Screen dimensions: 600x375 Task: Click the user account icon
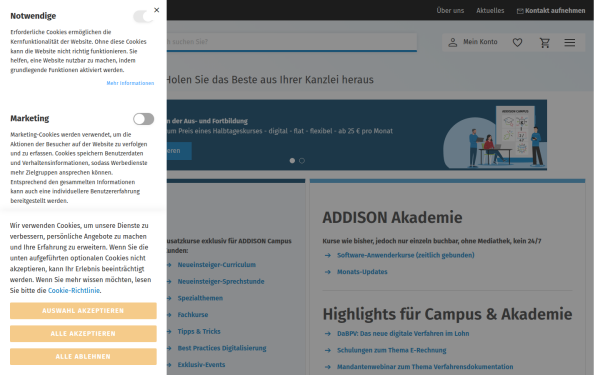453,42
